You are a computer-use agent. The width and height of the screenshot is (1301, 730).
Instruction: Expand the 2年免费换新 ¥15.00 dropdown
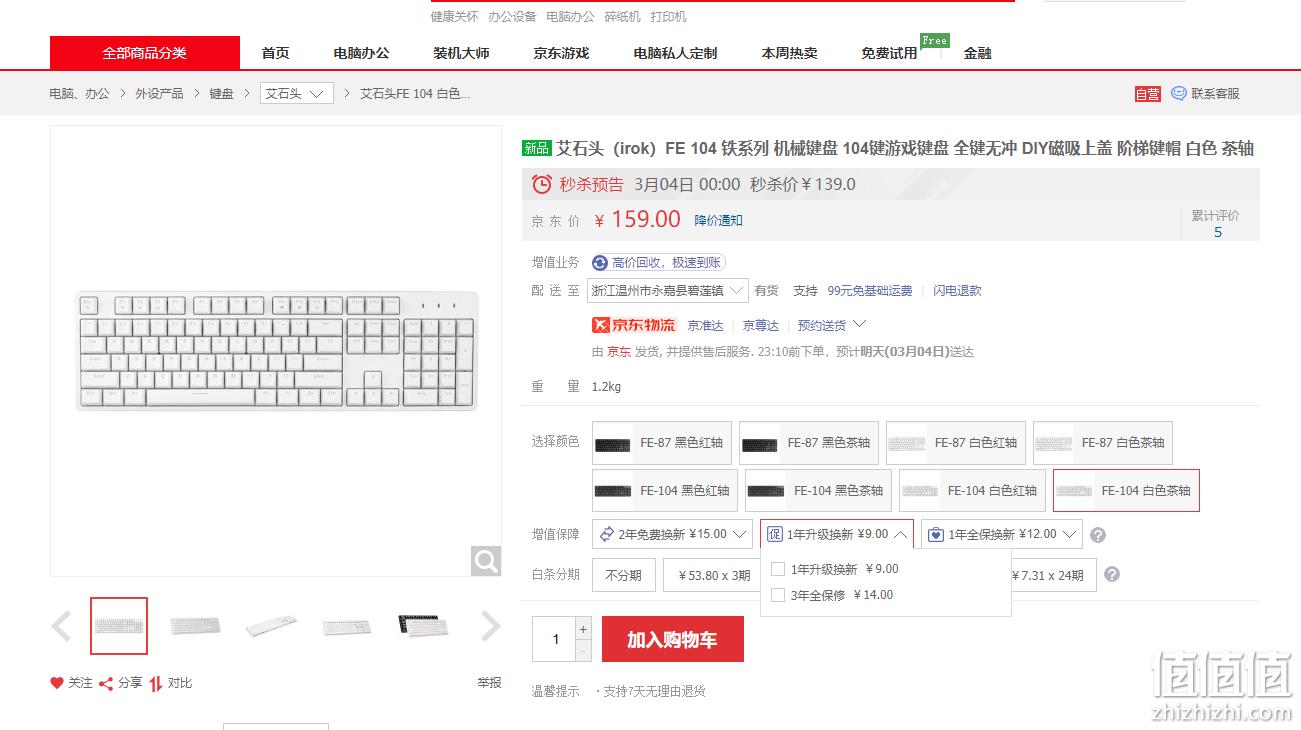[672, 534]
